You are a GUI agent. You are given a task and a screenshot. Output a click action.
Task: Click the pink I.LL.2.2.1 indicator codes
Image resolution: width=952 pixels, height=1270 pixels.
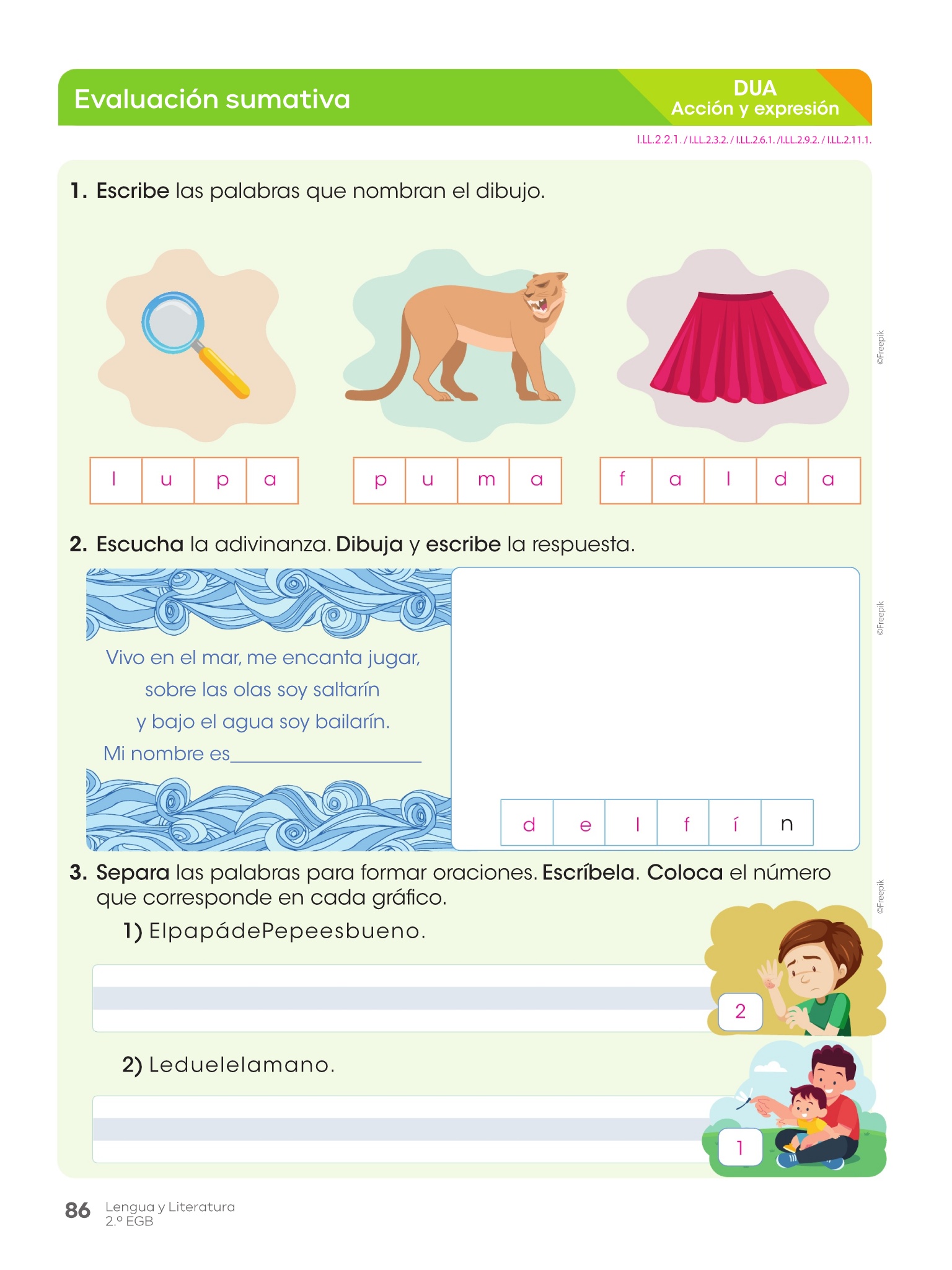[754, 140]
